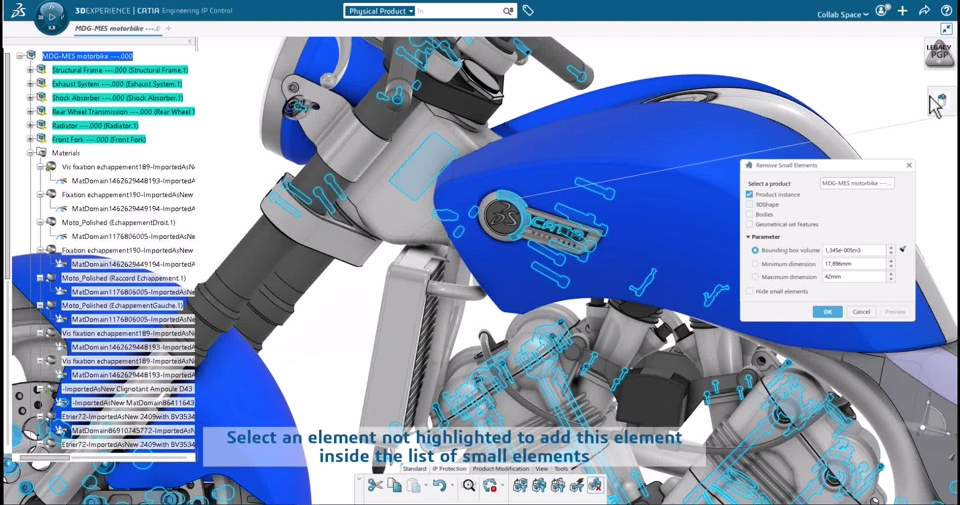
Task: Select the MDG-MES motorbike document tab
Action: pos(117,28)
